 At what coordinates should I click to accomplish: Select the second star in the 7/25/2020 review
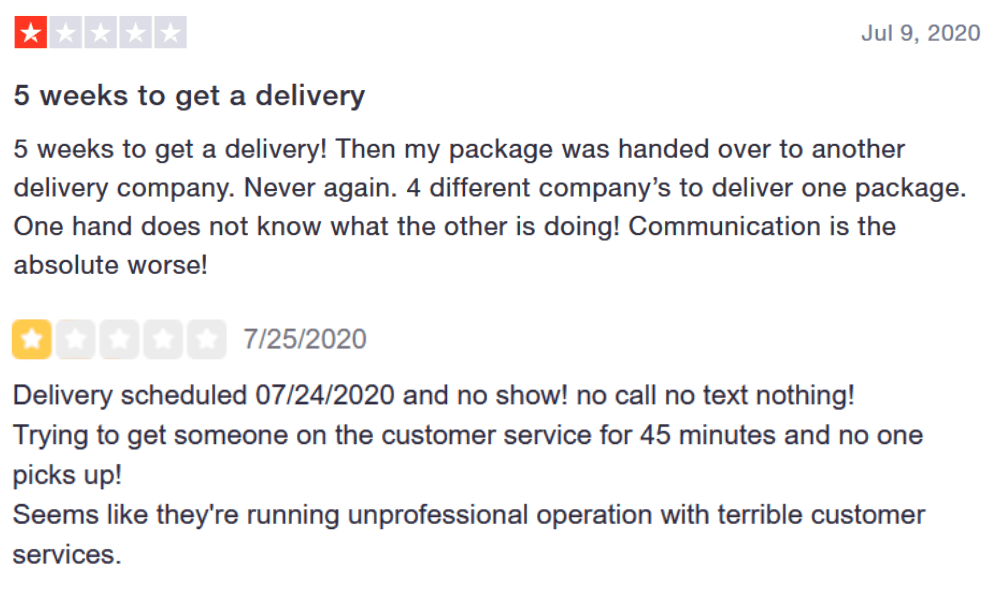point(75,340)
